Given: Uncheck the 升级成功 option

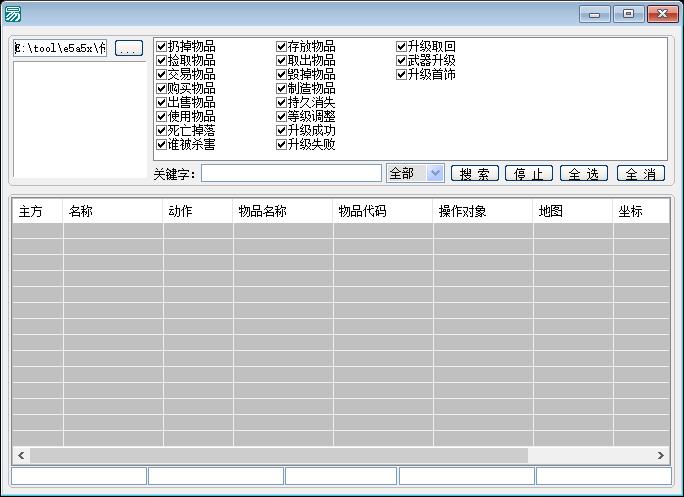Looking at the screenshot, I should (281, 130).
